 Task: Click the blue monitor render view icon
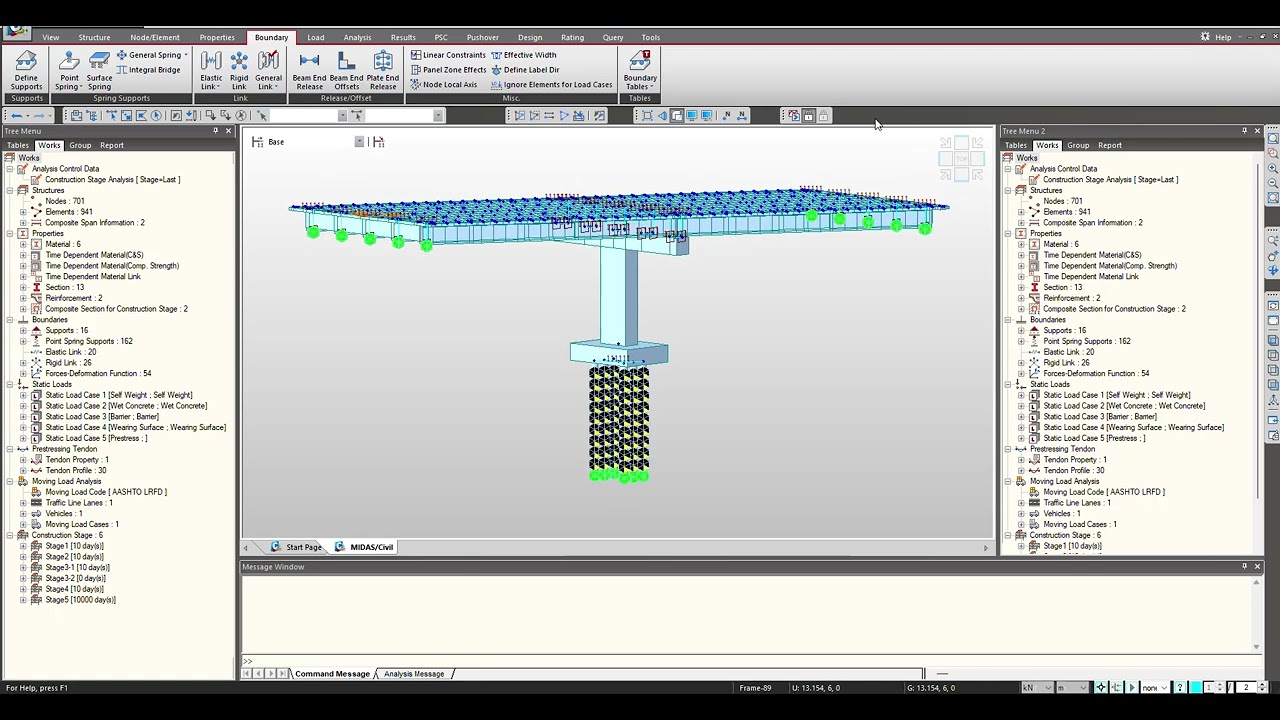[x=691, y=116]
